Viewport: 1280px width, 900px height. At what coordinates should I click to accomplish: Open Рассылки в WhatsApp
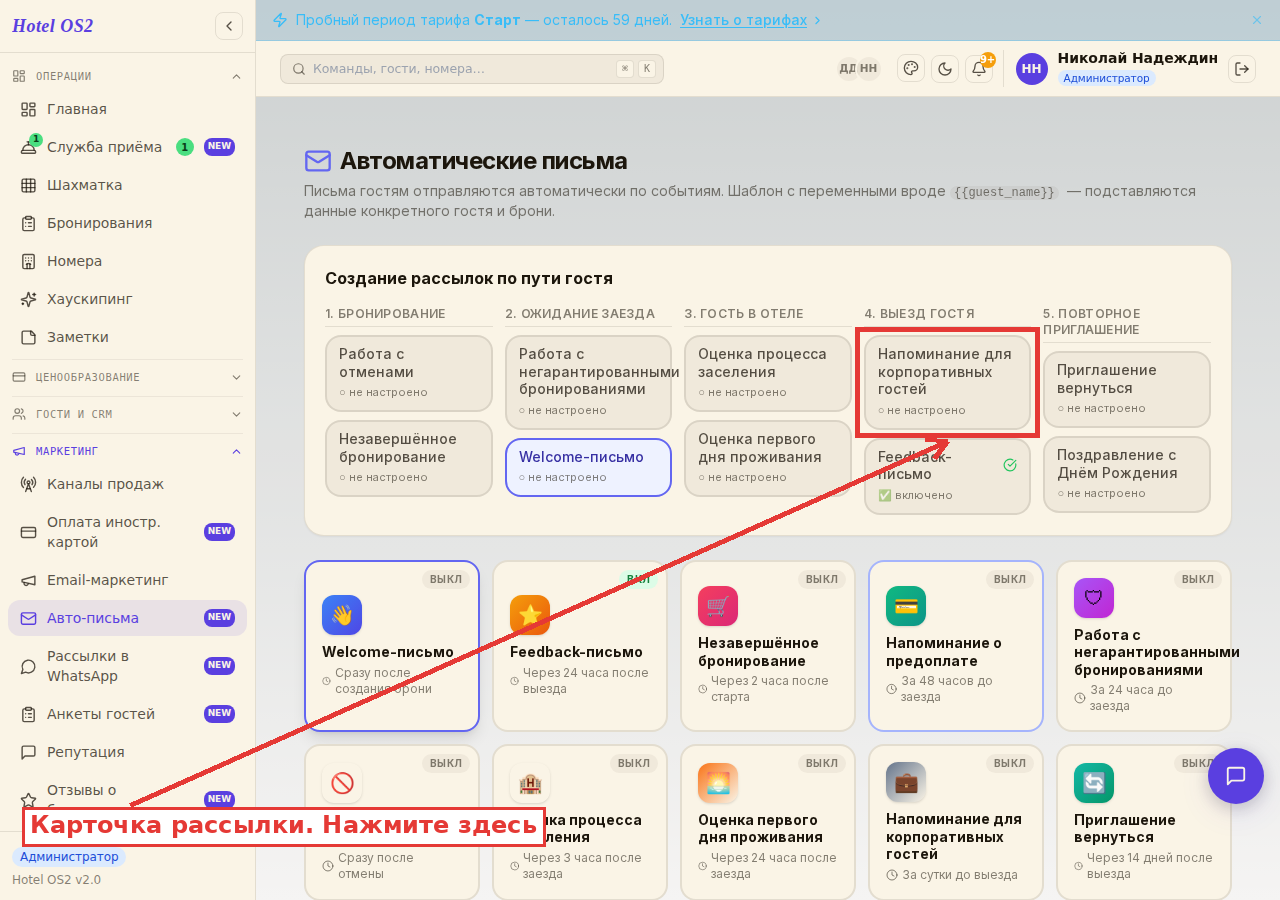(127, 666)
